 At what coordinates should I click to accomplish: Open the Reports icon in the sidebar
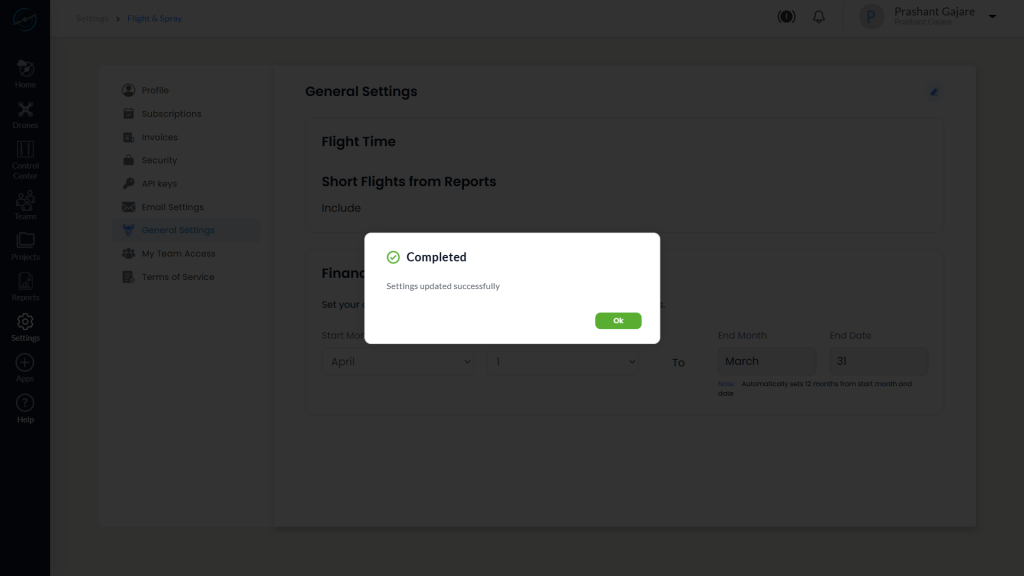coord(25,282)
